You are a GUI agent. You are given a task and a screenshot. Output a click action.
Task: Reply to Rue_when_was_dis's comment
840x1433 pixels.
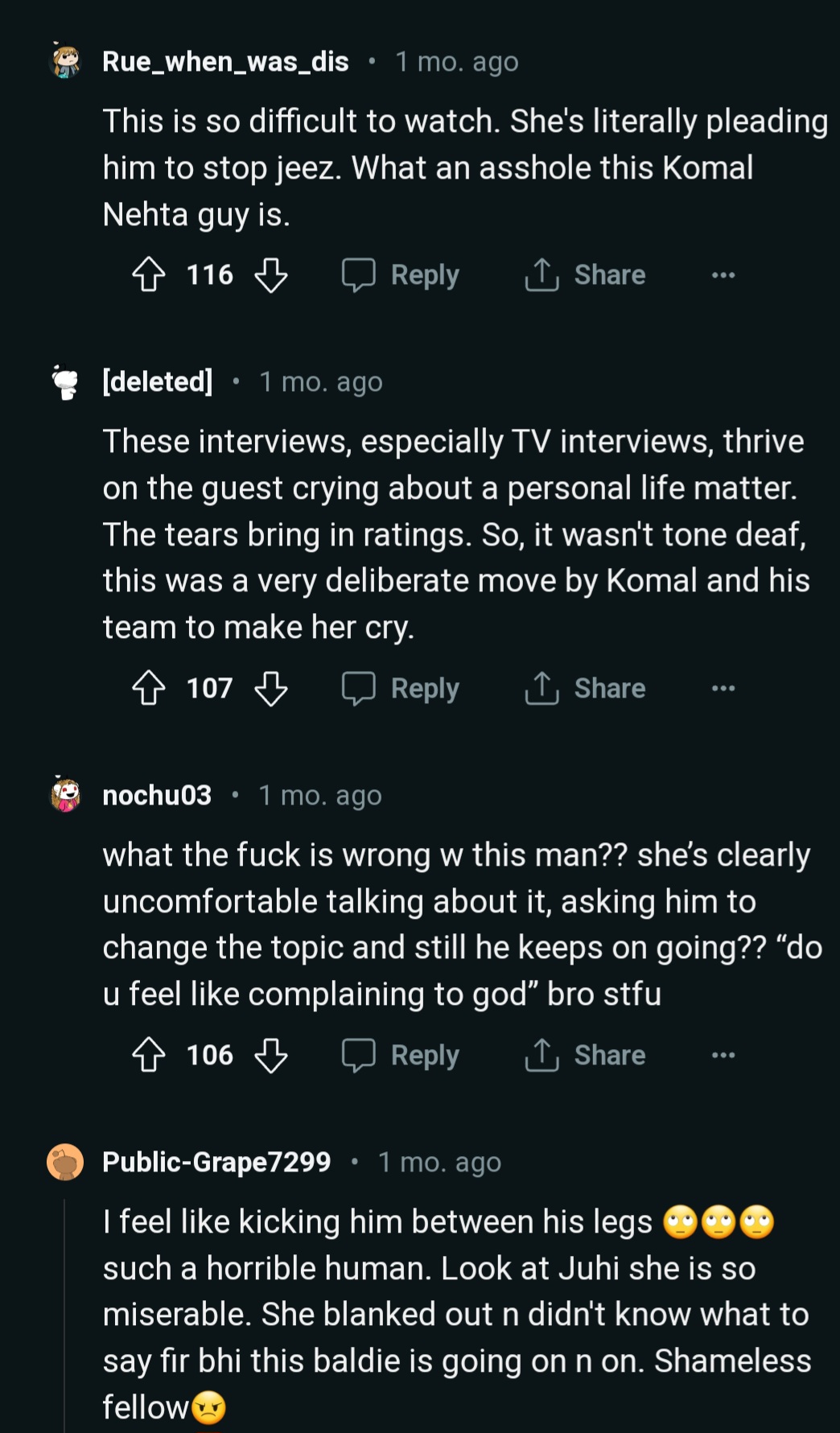click(401, 275)
